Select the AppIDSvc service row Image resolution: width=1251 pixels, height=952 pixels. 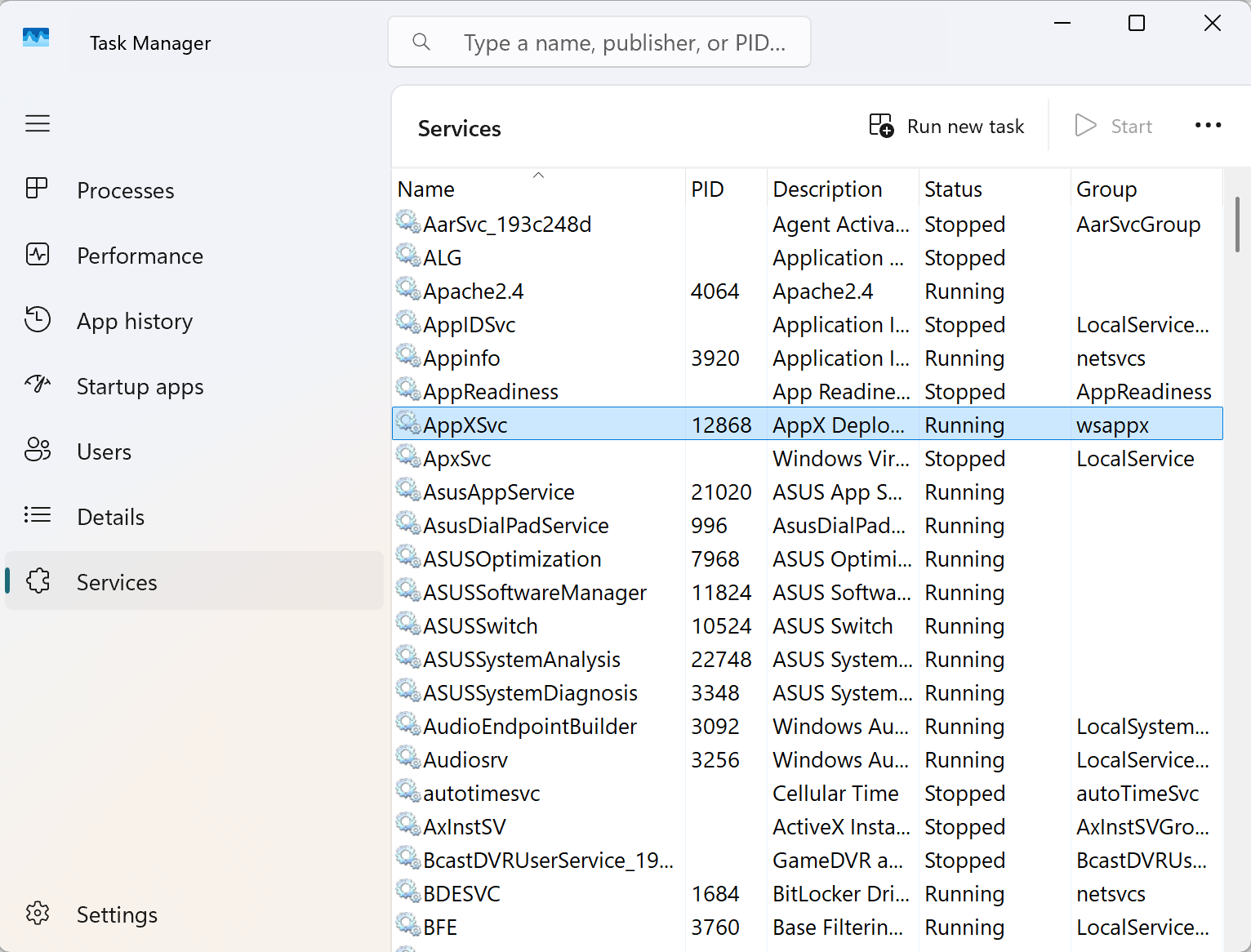click(x=808, y=324)
